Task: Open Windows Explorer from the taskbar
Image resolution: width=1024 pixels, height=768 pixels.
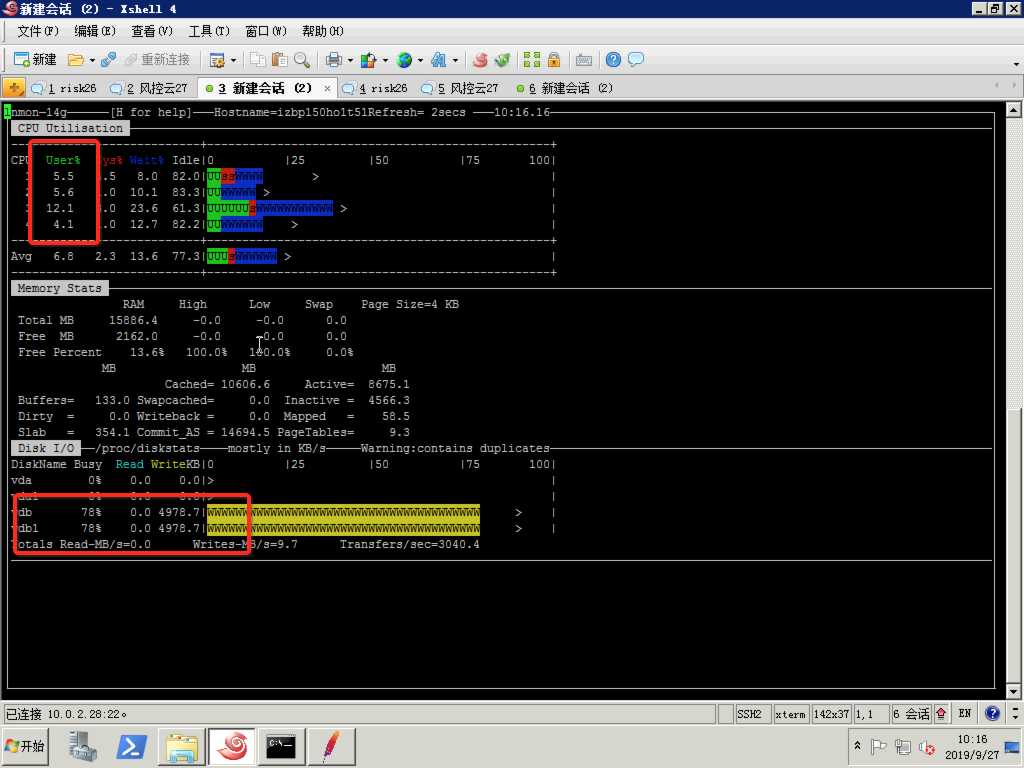Action: (x=182, y=746)
